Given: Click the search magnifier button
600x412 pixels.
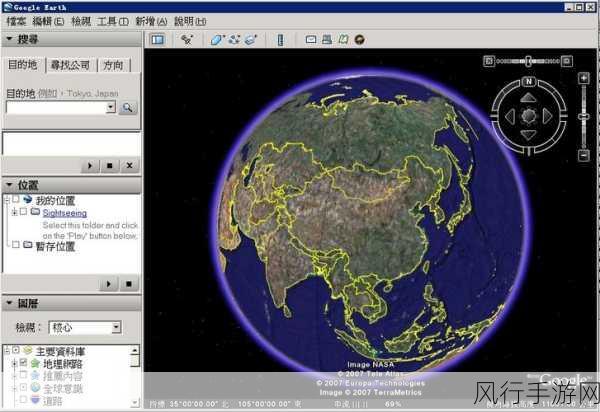Looking at the screenshot, I should [x=128, y=107].
